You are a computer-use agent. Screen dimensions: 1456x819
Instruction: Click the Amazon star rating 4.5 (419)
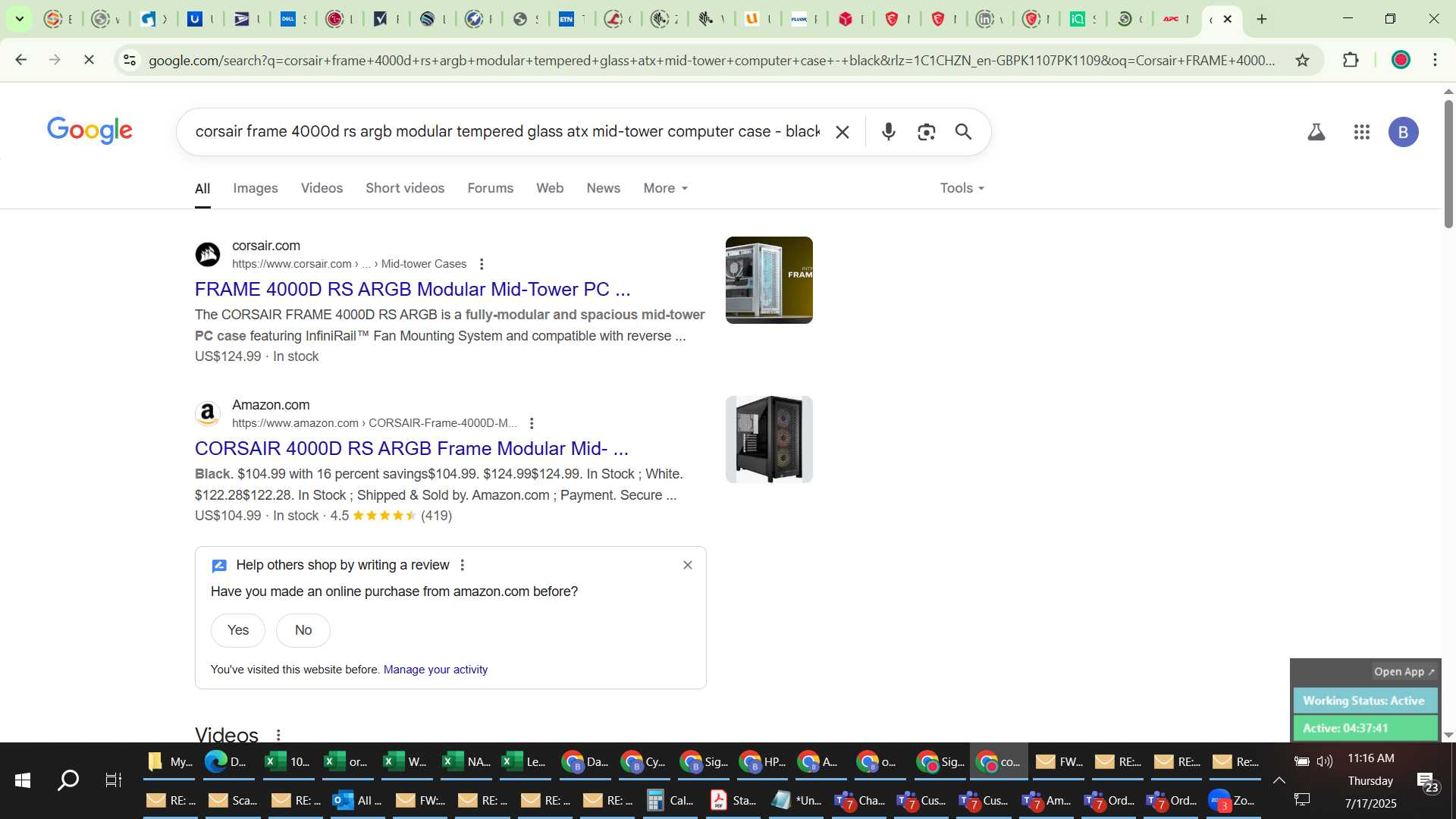click(x=391, y=516)
